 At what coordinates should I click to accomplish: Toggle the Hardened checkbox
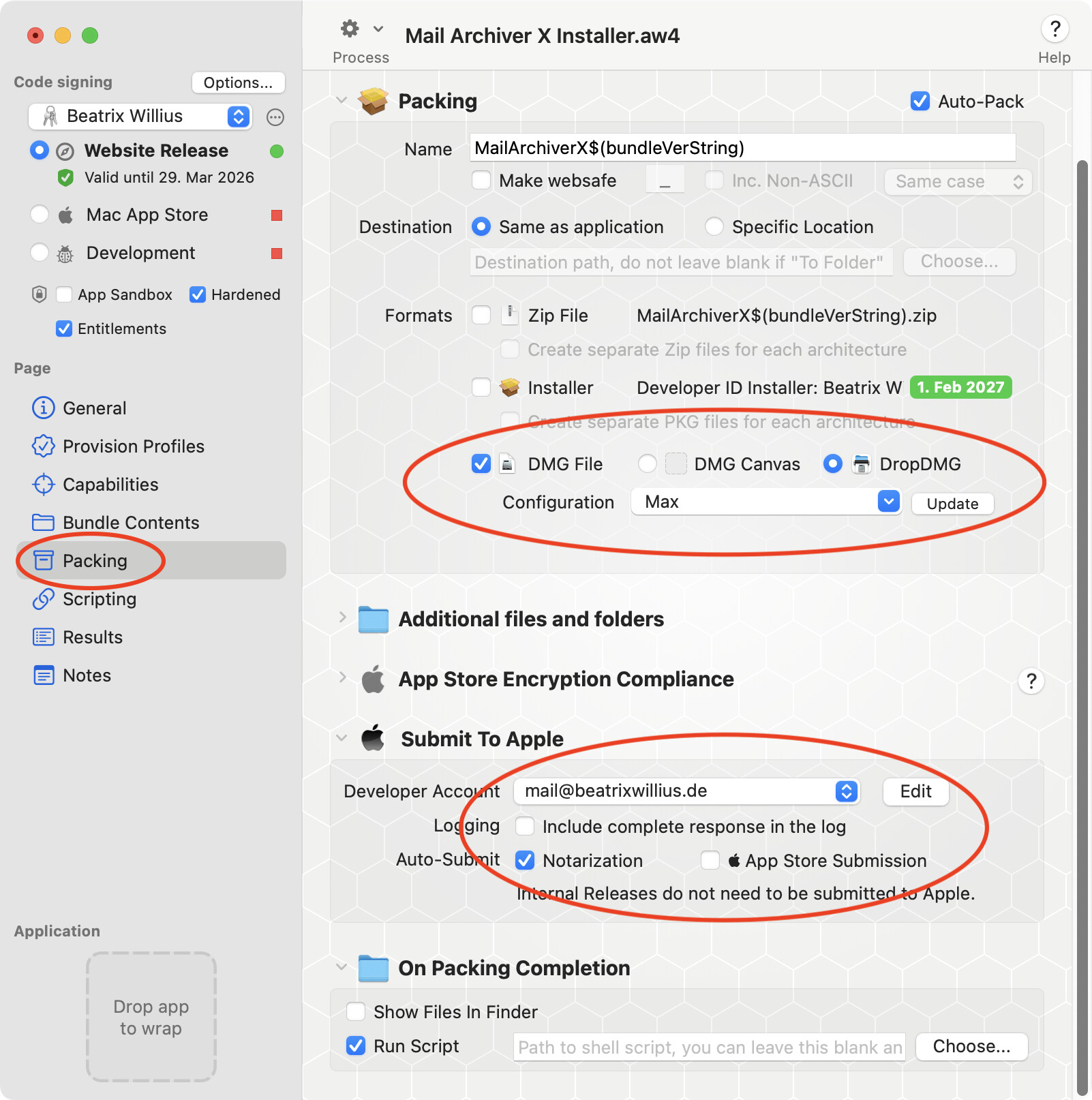click(198, 294)
